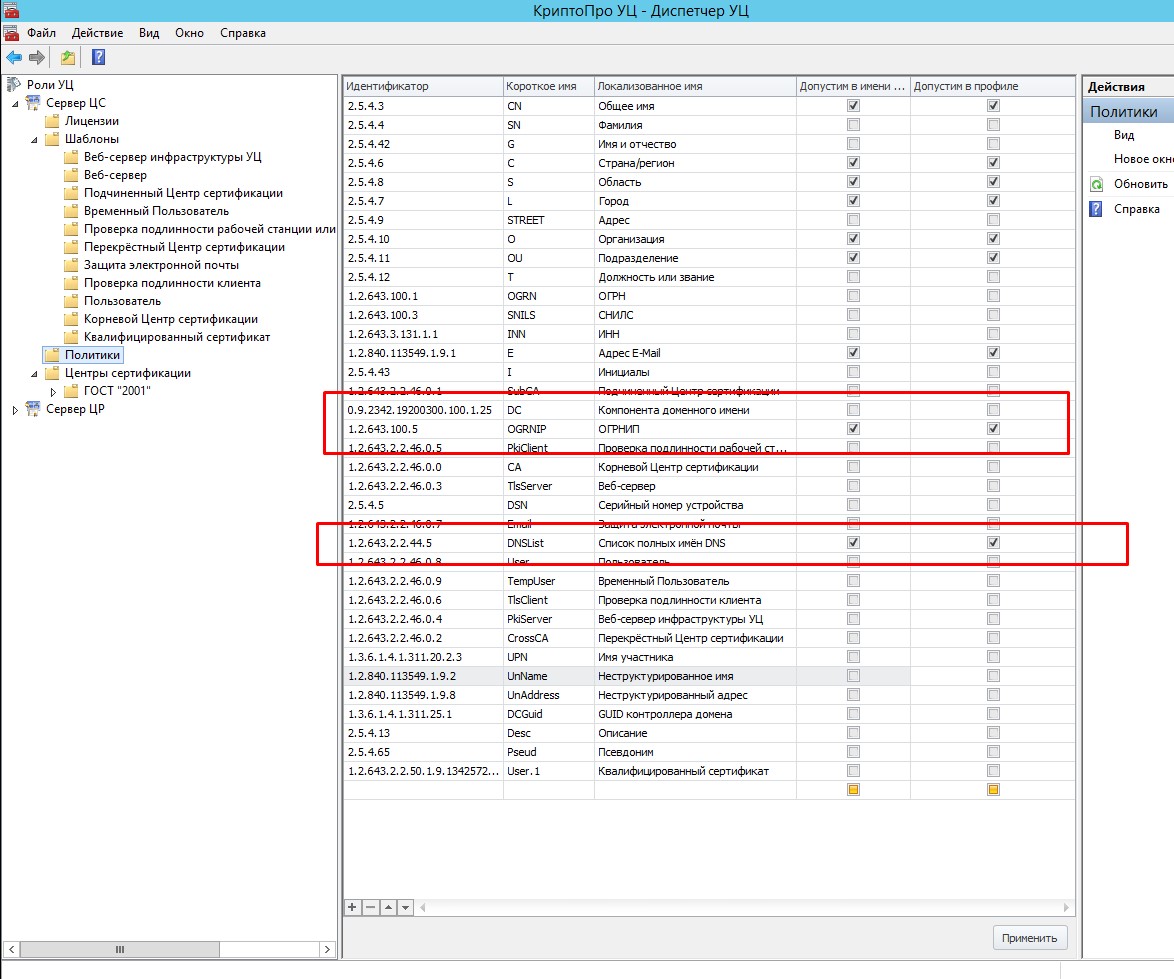Click the Роли УЦ root node icon
The height and width of the screenshot is (979, 1174).
click(13, 84)
